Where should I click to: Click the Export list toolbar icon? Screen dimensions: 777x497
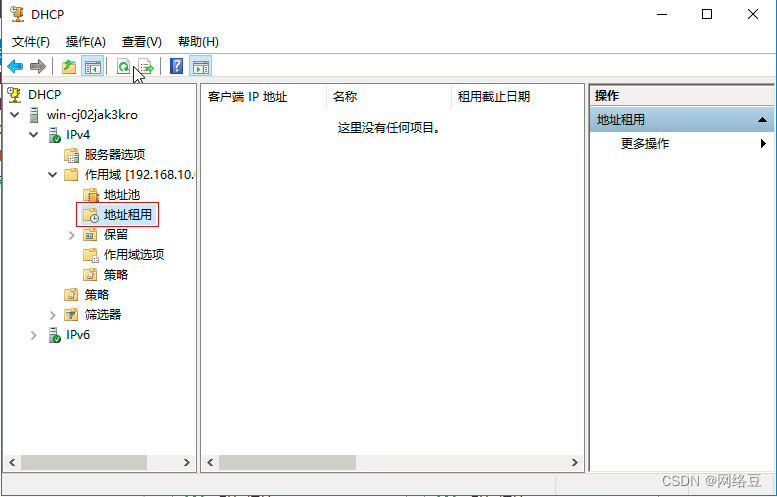(146, 66)
